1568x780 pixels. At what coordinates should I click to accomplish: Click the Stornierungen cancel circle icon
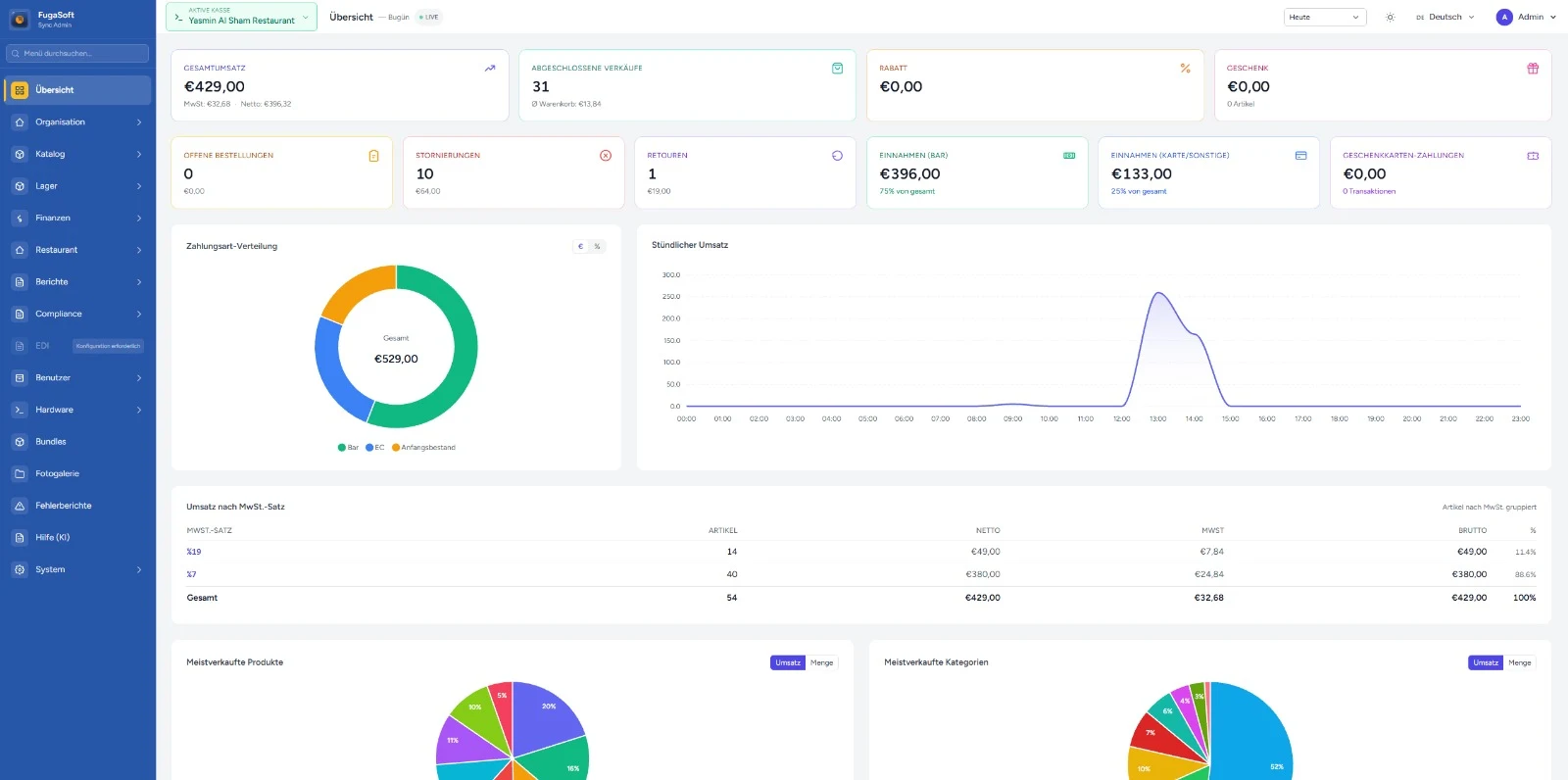pyautogui.click(x=606, y=156)
